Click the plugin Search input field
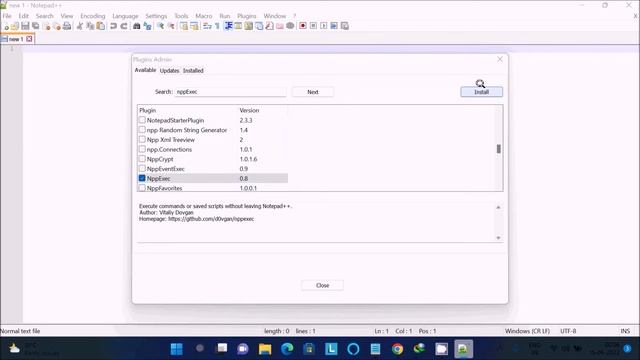Image resolution: width=640 pixels, height=360 pixels. point(231,92)
